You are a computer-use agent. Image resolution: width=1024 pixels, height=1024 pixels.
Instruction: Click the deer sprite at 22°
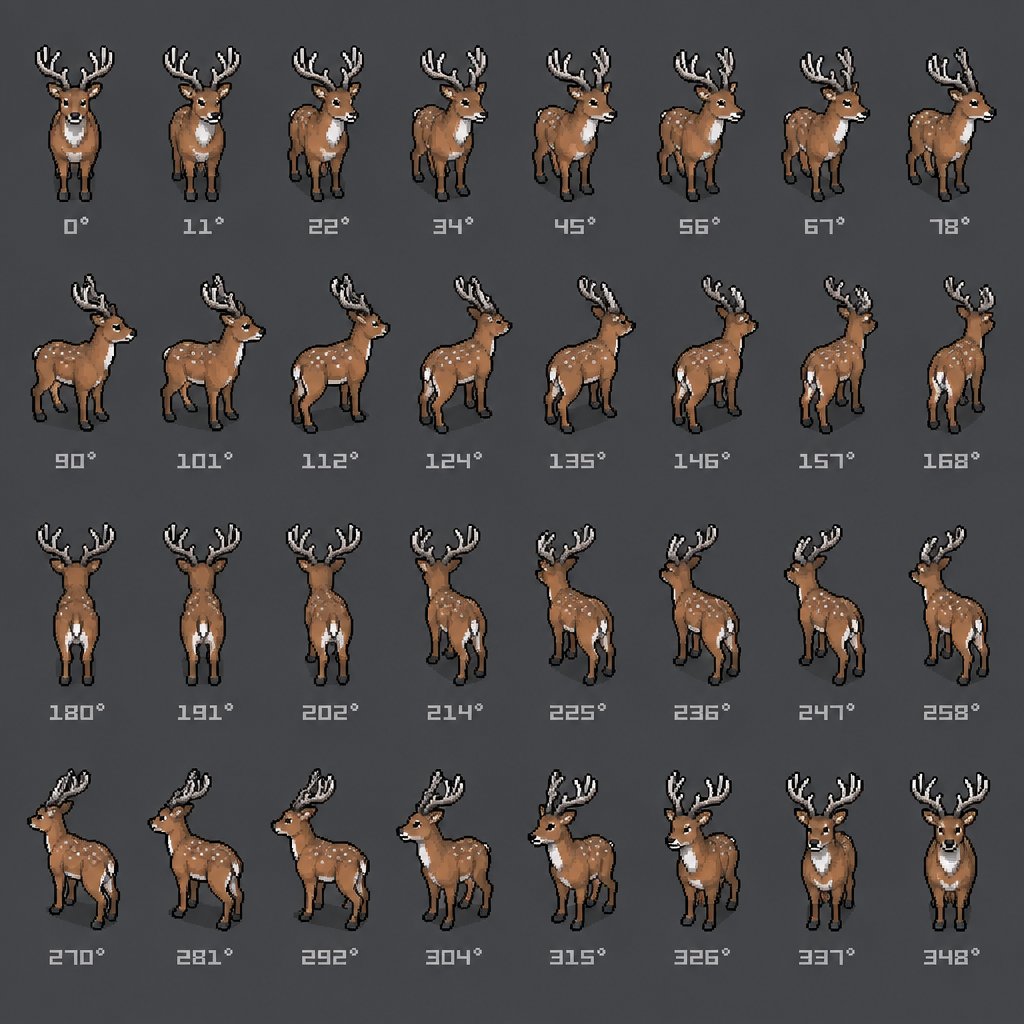pyautogui.click(x=325, y=123)
